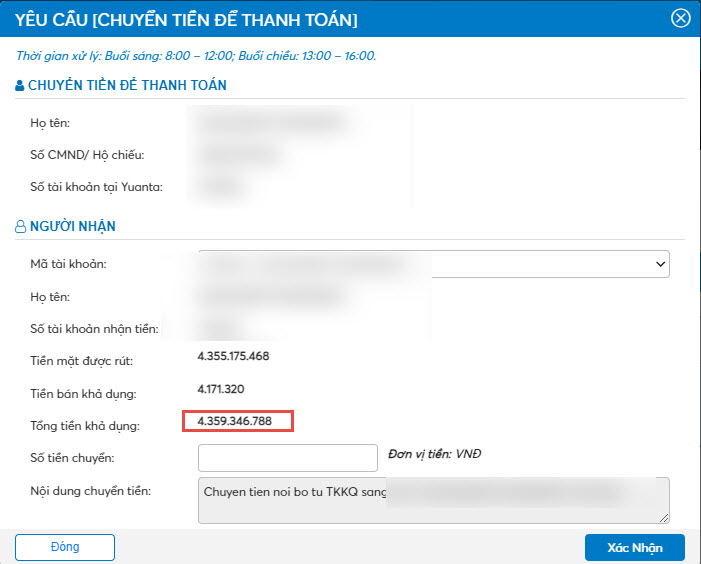
Task: Click the Tiền bán khả dụng label
Action: [84, 394]
